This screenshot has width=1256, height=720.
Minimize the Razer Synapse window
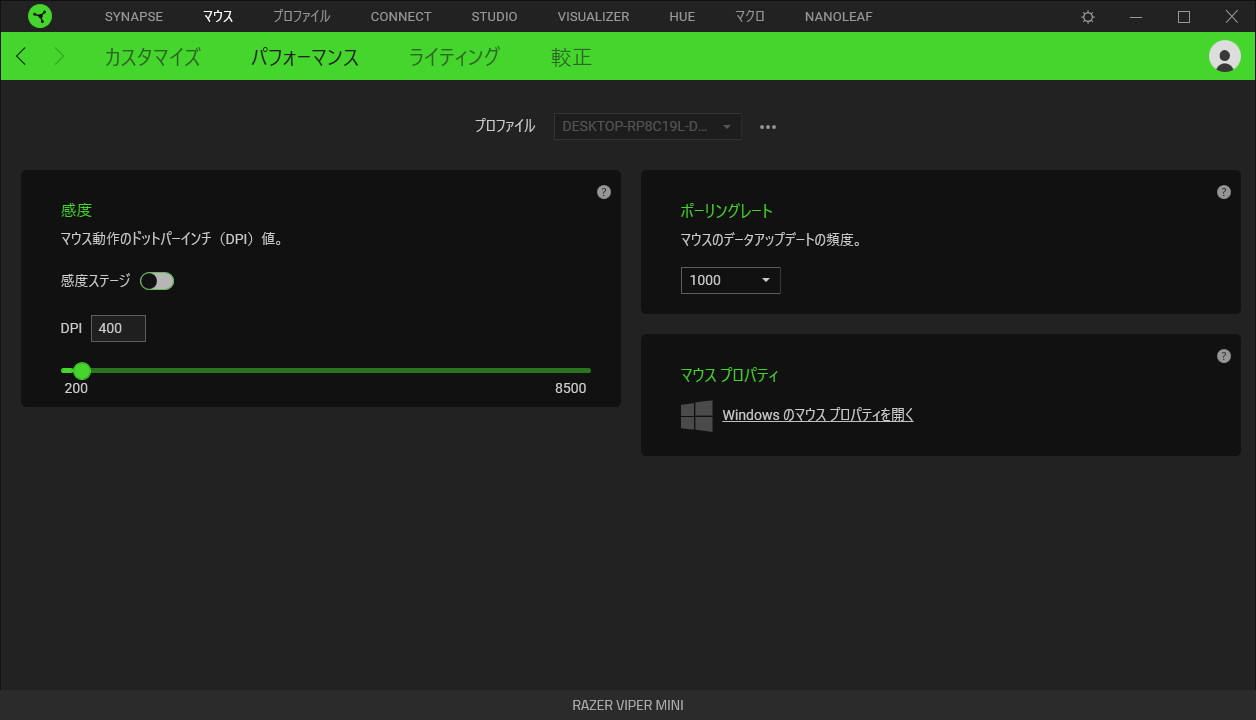[1136, 17]
